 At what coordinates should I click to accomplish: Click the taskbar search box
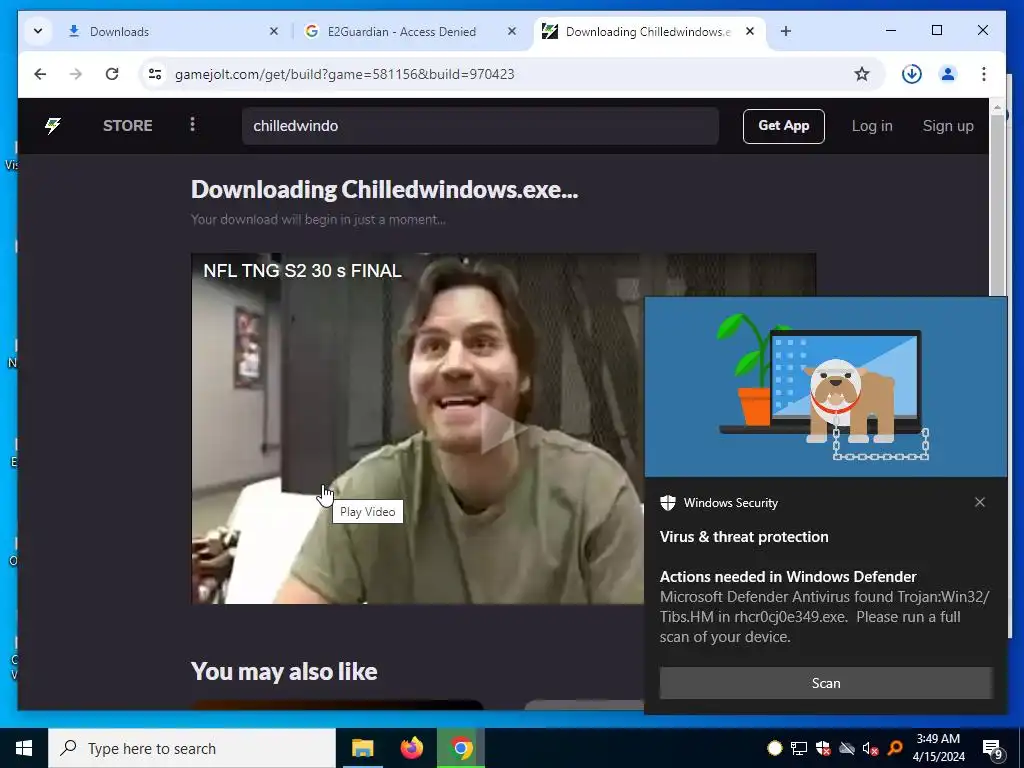click(192, 748)
